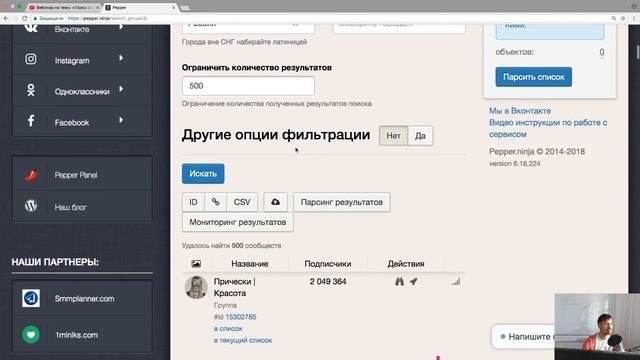Visit Smmplanner.com partner icon

[x=31, y=298]
